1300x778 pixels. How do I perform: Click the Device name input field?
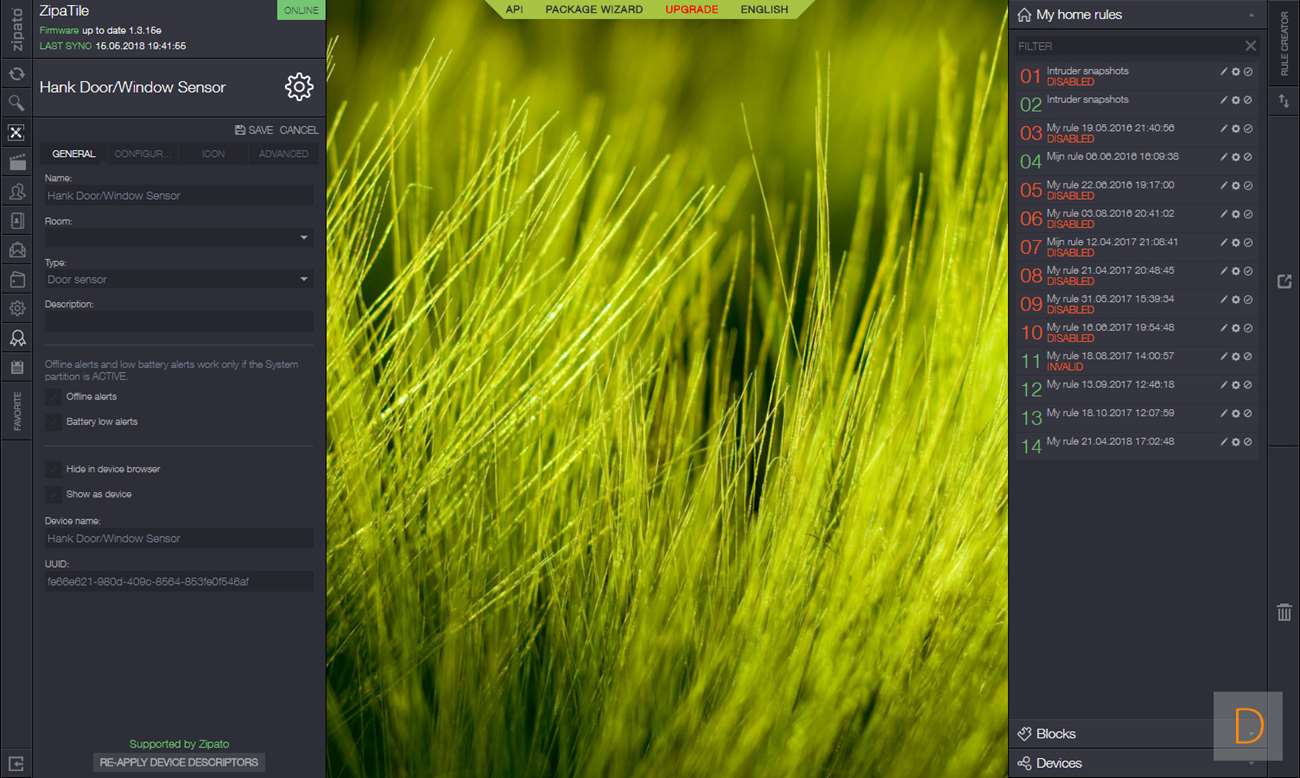point(179,539)
